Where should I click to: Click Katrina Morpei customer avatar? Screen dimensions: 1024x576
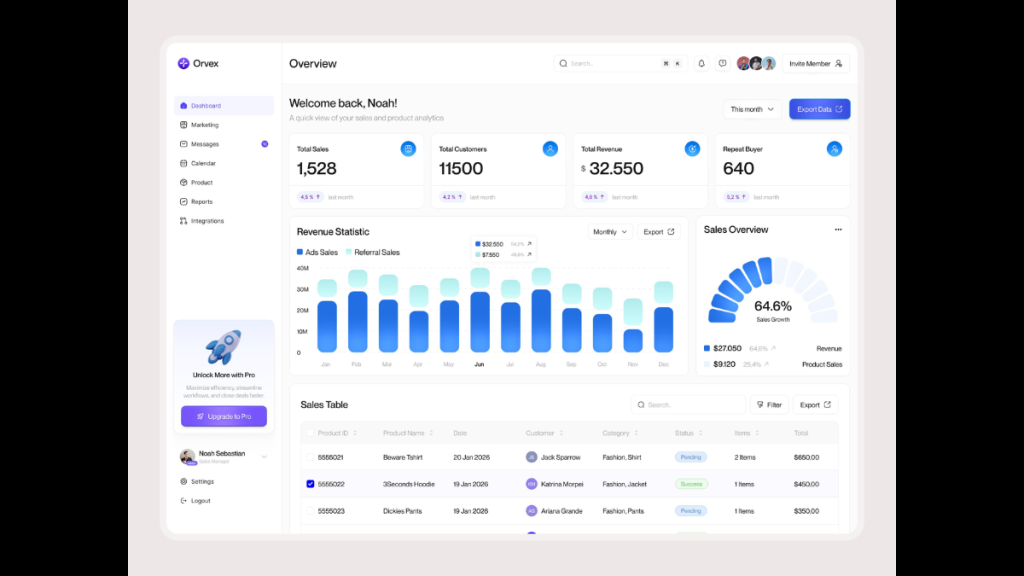[x=532, y=484]
